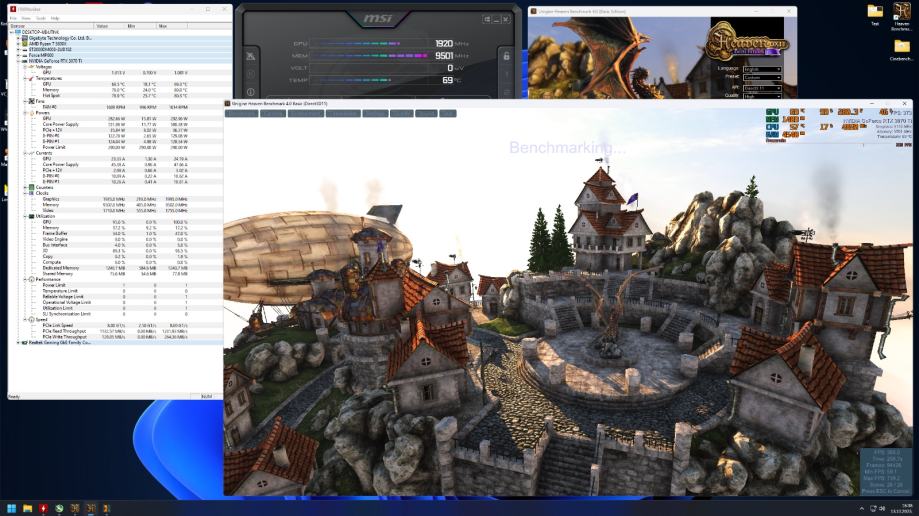The width and height of the screenshot is (919, 516).
Task: Click Afterburner's Windows-logo icon in its title bar
Action: 486,19
